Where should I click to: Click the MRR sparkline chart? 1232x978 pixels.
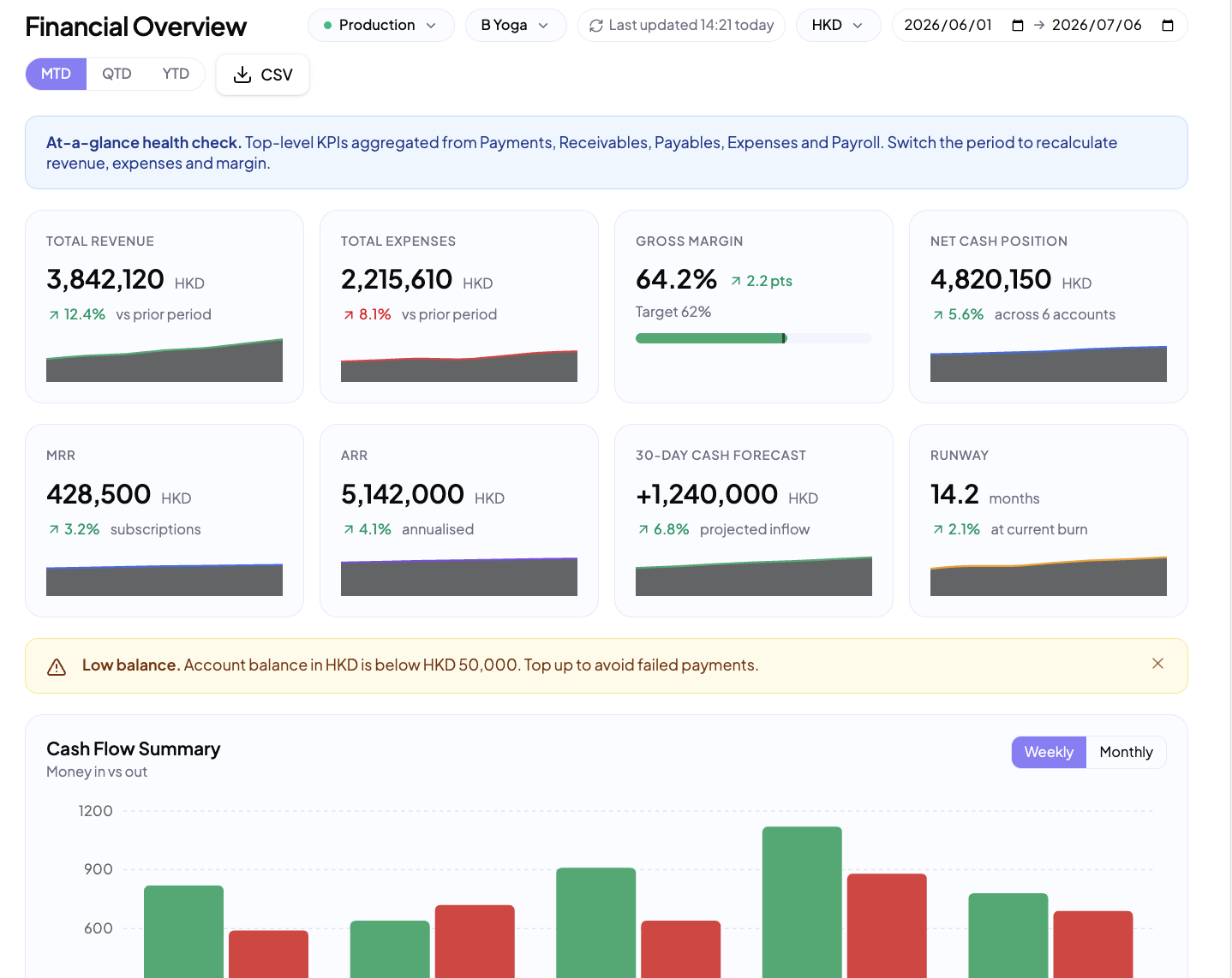click(164, 580)
